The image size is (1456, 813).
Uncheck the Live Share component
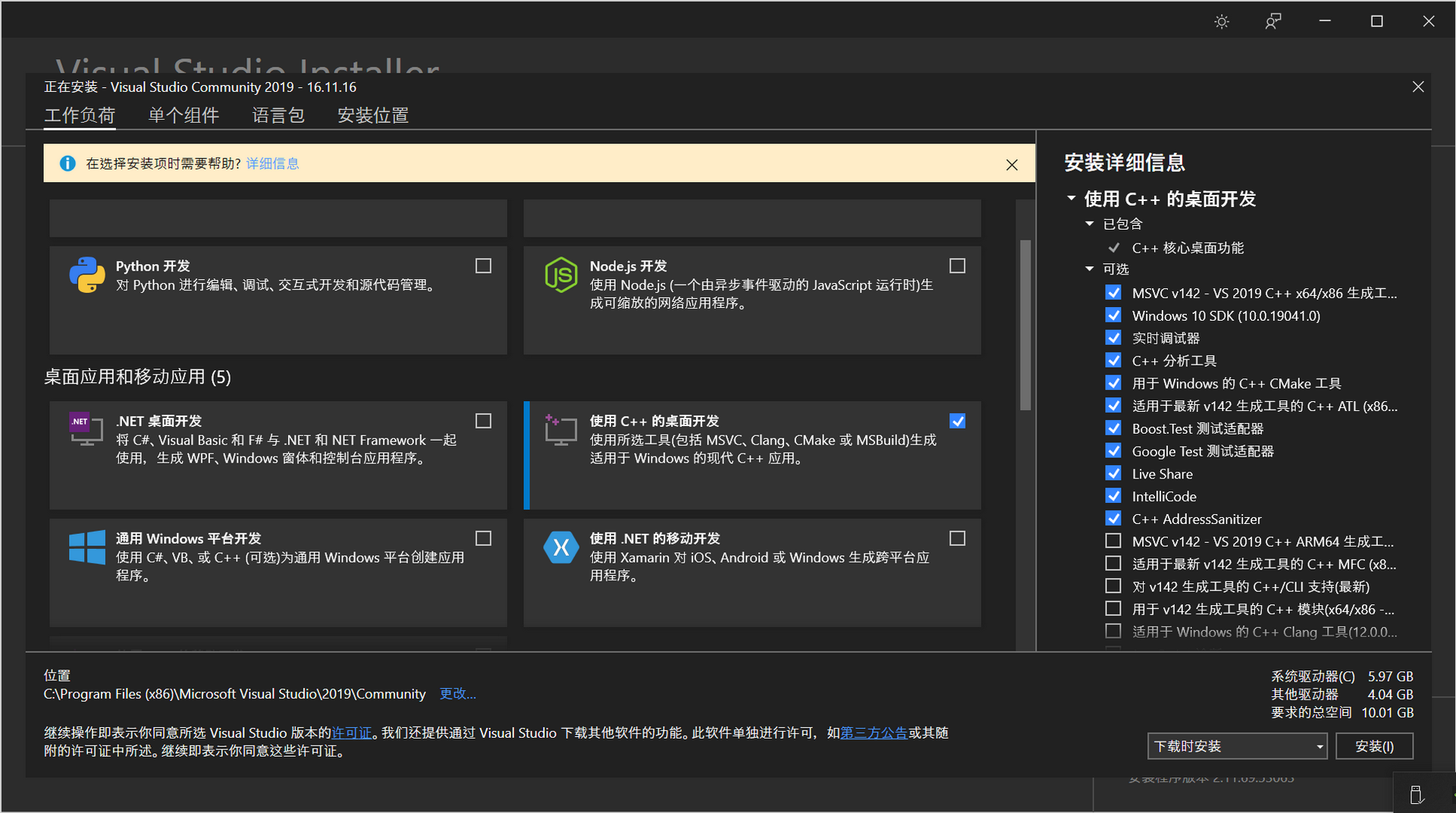(x=1113, y=473)
